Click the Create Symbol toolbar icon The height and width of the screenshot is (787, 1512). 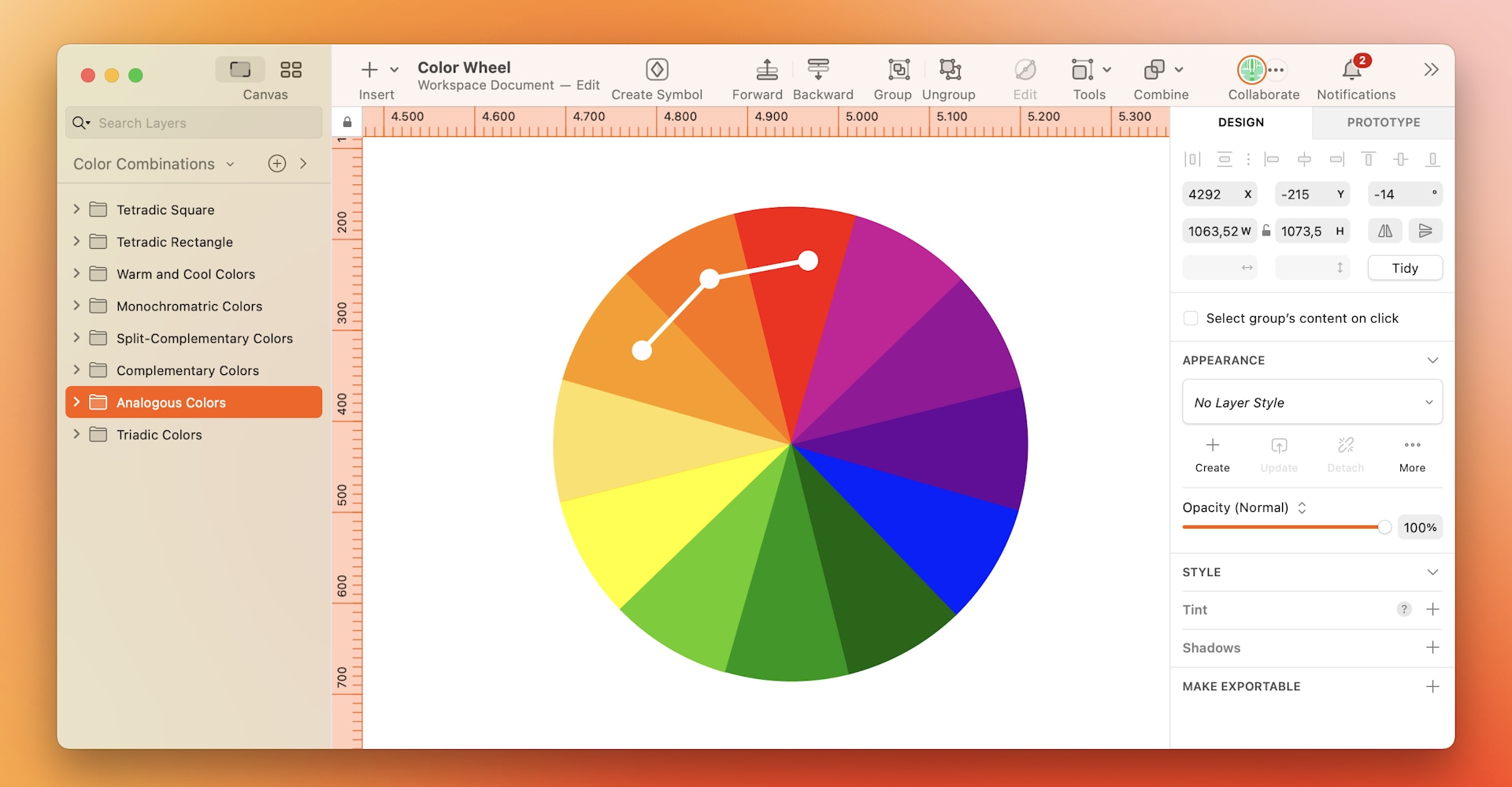(657, 69)
